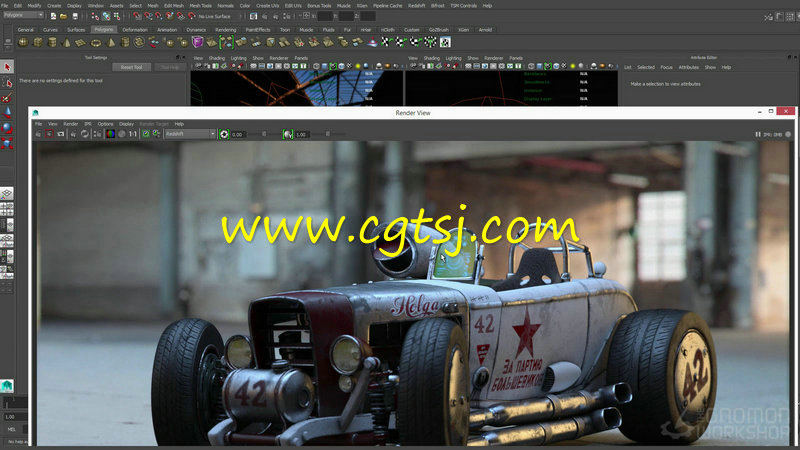Open the File menu in the main menu bar

[5, 6]
